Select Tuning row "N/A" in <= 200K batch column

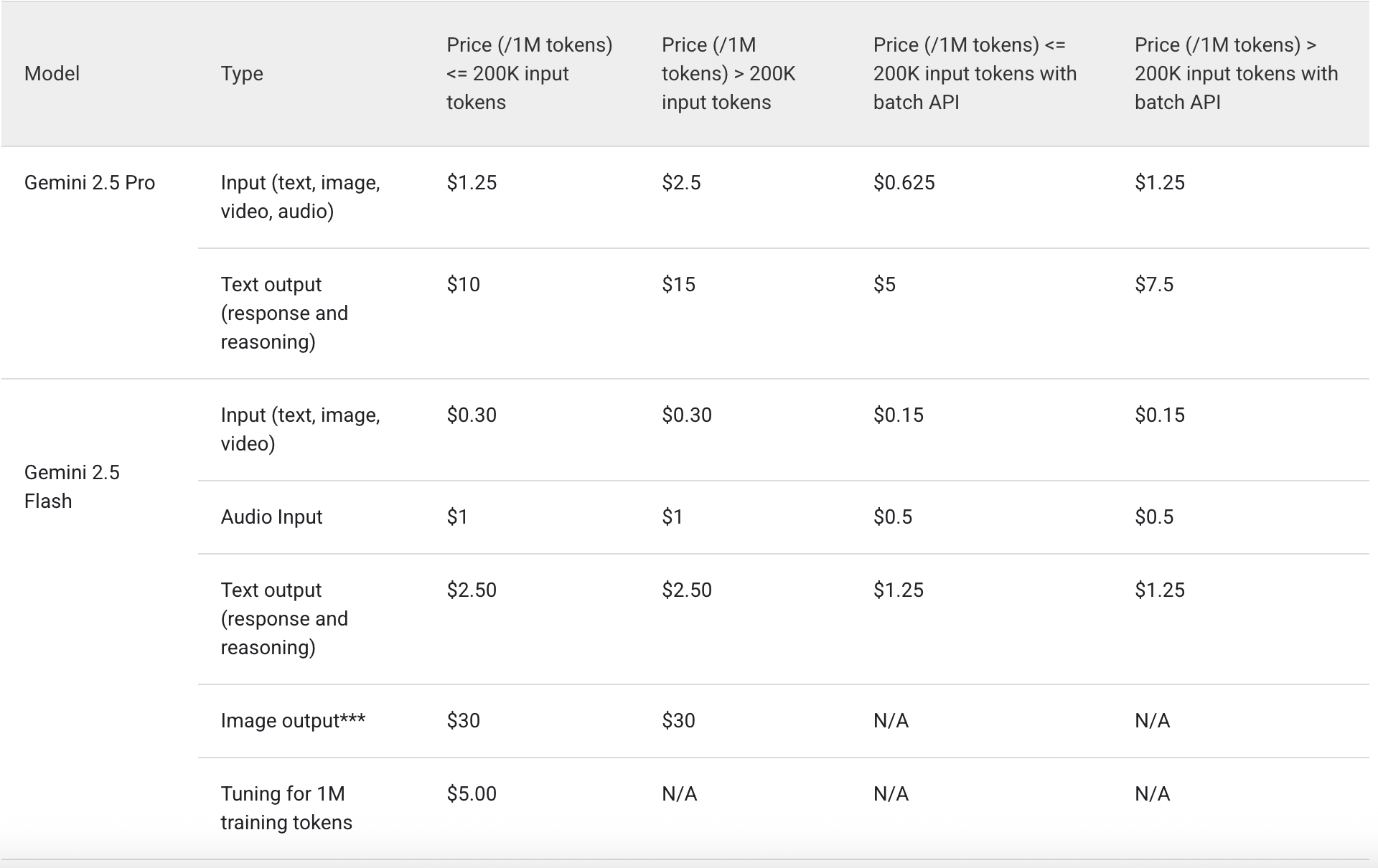tap(891, 794)
